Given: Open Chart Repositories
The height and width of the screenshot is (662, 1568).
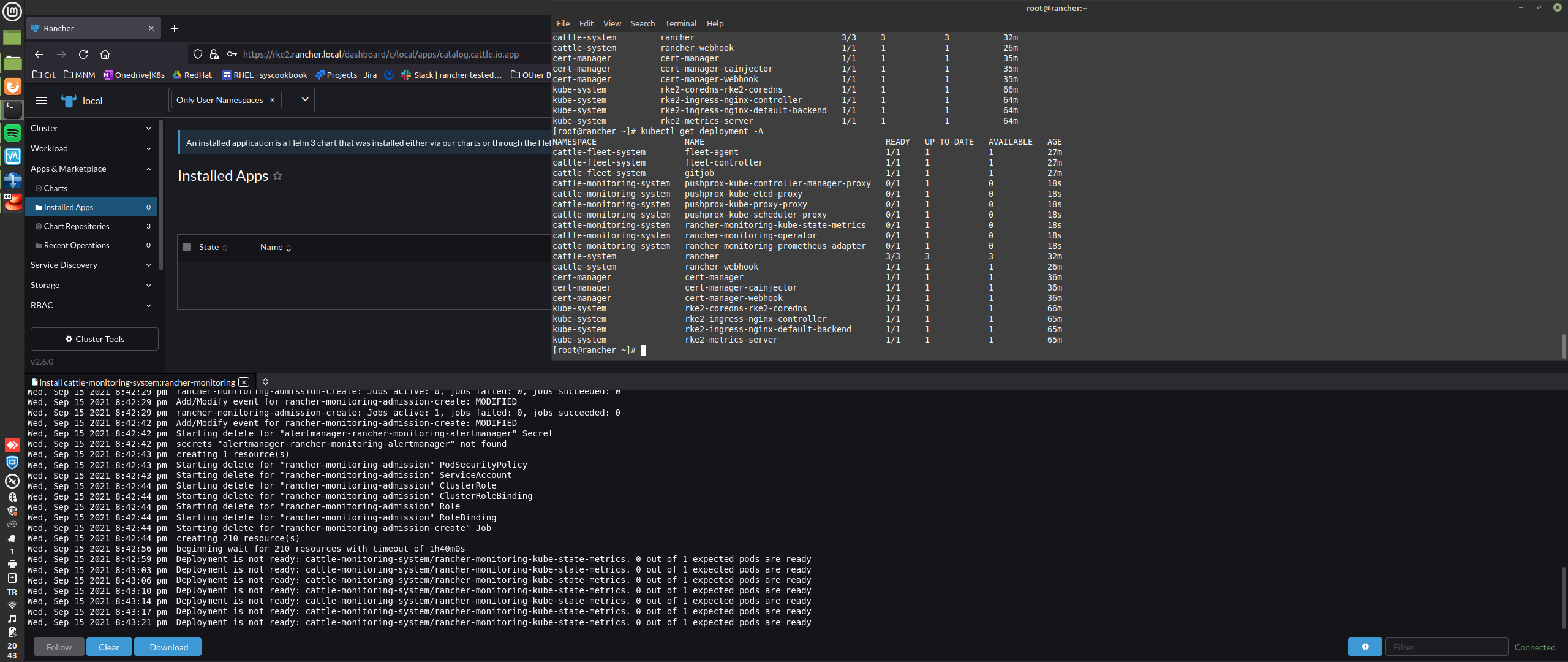Looking at the screenshot, I should pos(91,226).
